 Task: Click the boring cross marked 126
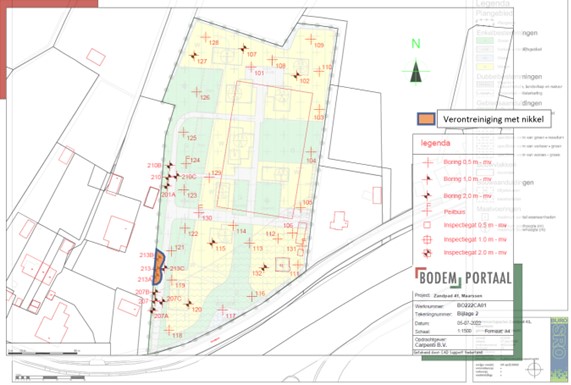point(197,92)
